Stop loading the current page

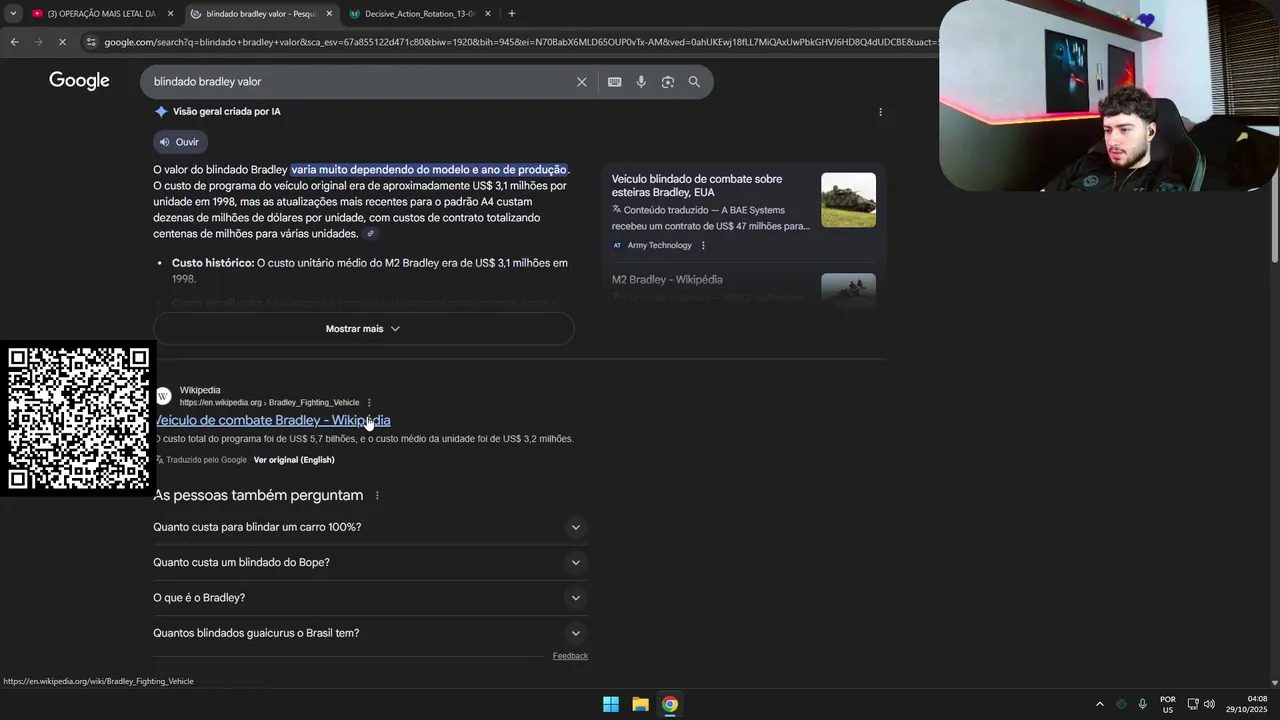pyautogui.click(x=62, y=42)
